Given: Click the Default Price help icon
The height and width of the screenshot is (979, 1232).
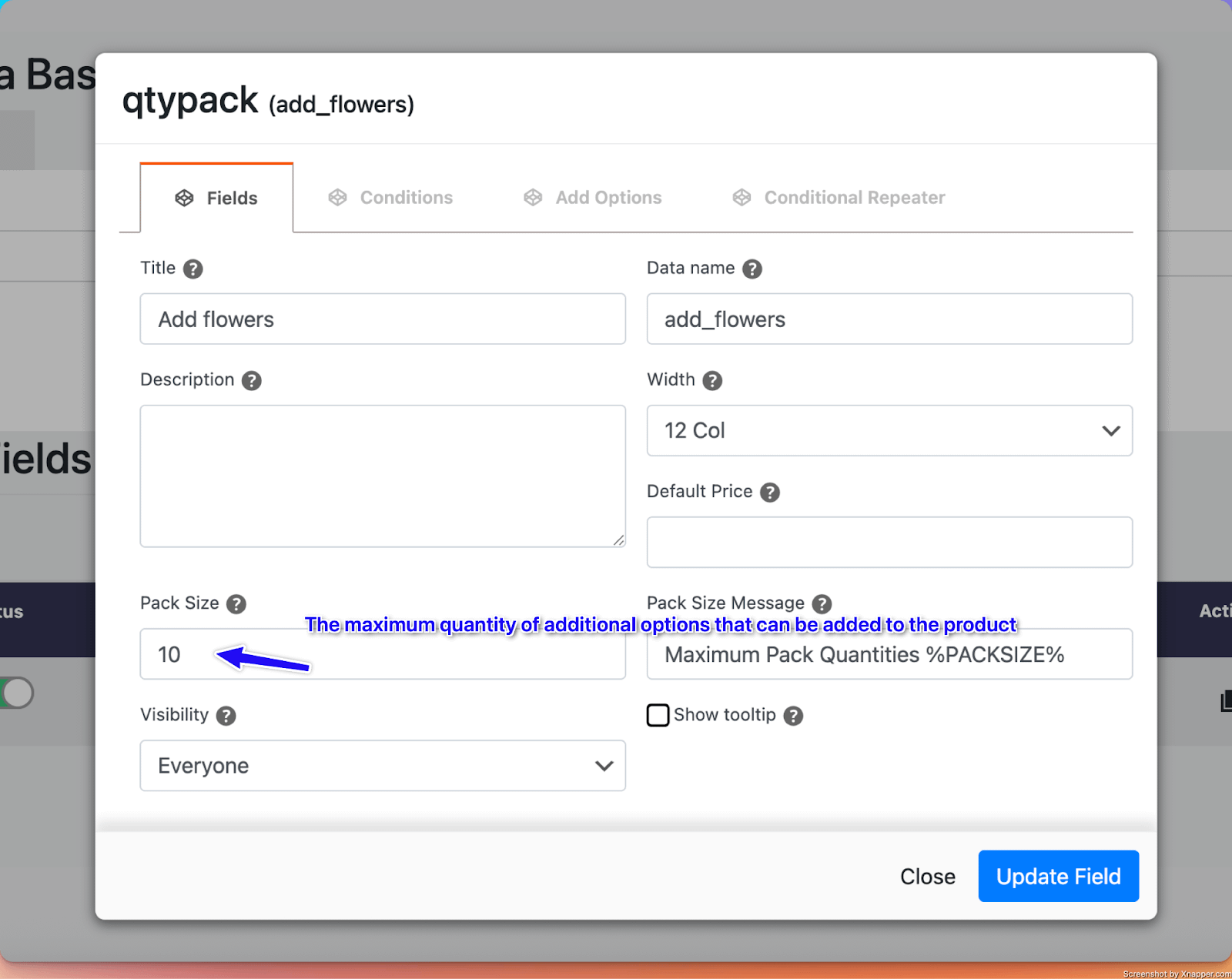Looking at the screenshot, I should click(x=770, y=492).
